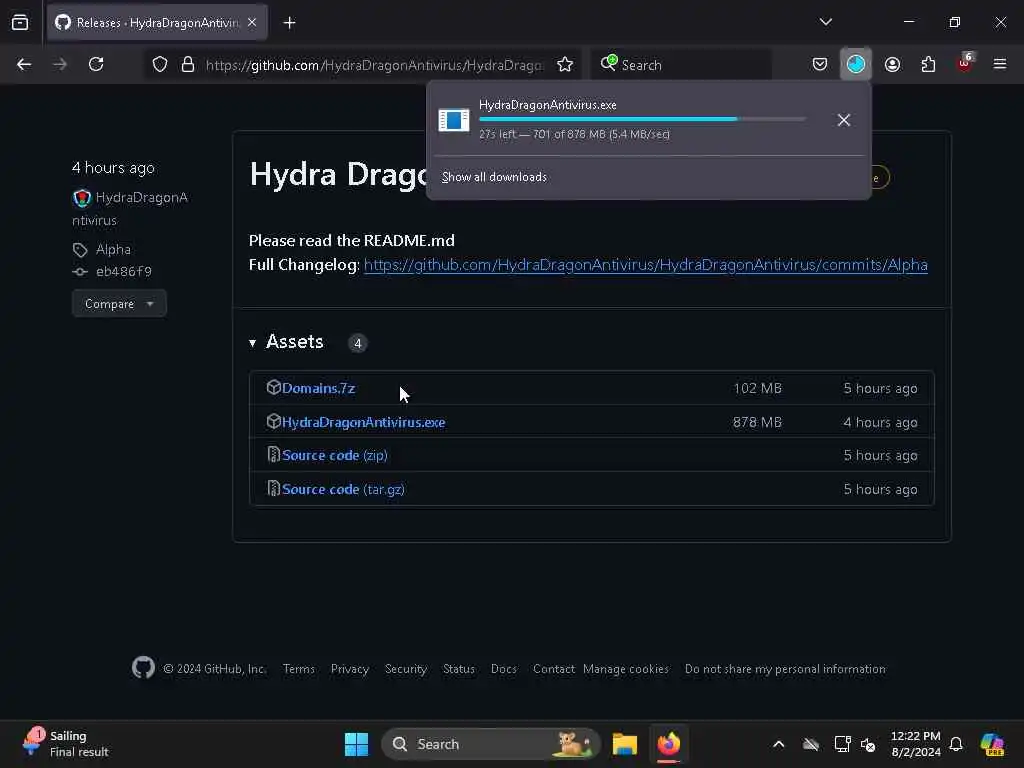Bookmark this page with the star
The width and height of the screenshot is (1024, 768).
click(x=565, y=65)
